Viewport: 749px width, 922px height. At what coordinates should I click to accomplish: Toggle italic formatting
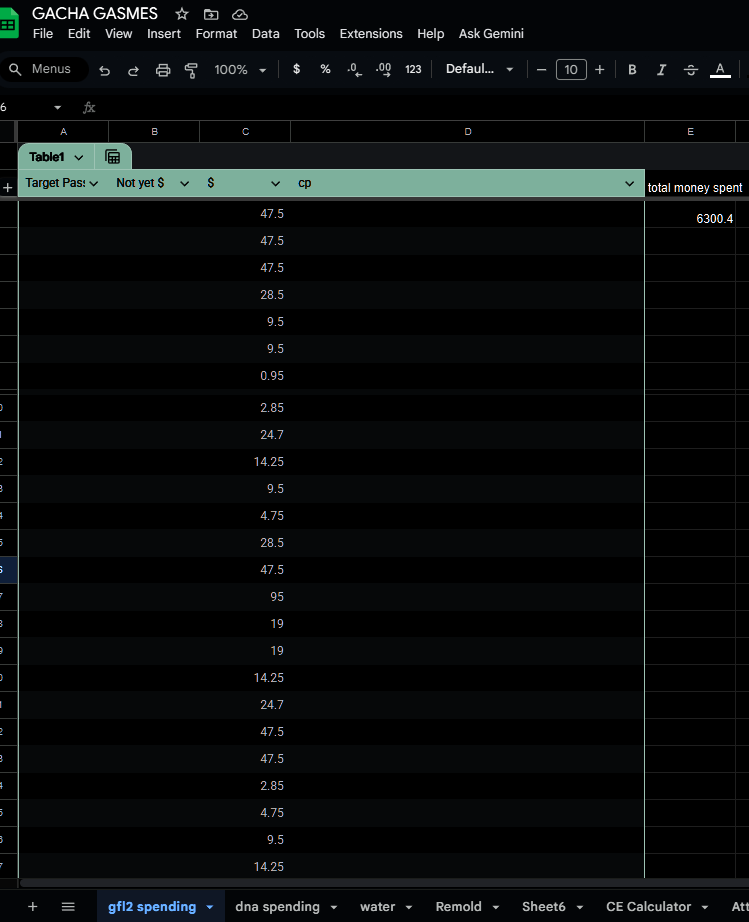tap(661, 69)
